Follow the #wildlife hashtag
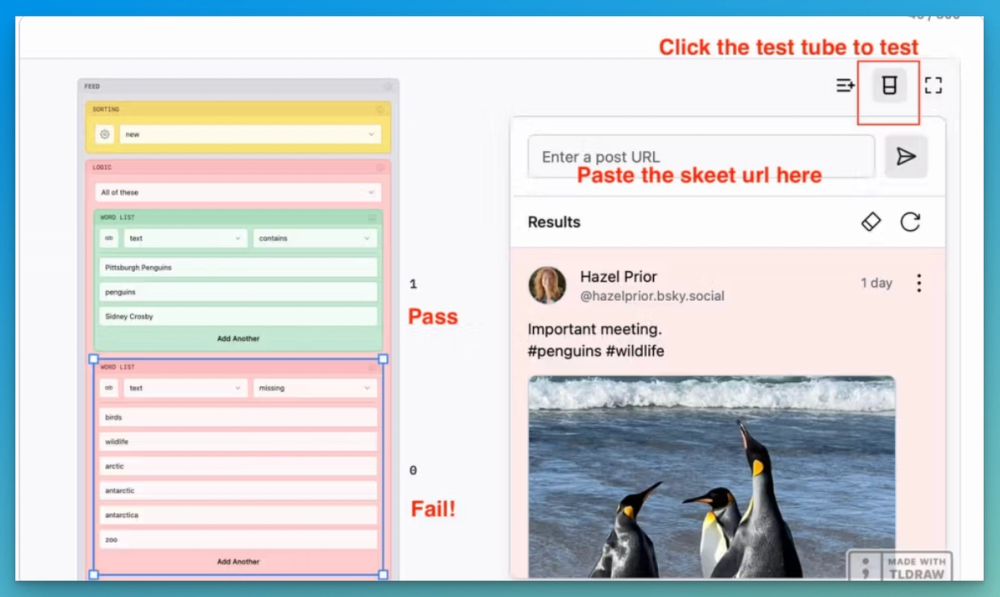Viewport: 1000px width, 597px height. click(x=635, y=351)
